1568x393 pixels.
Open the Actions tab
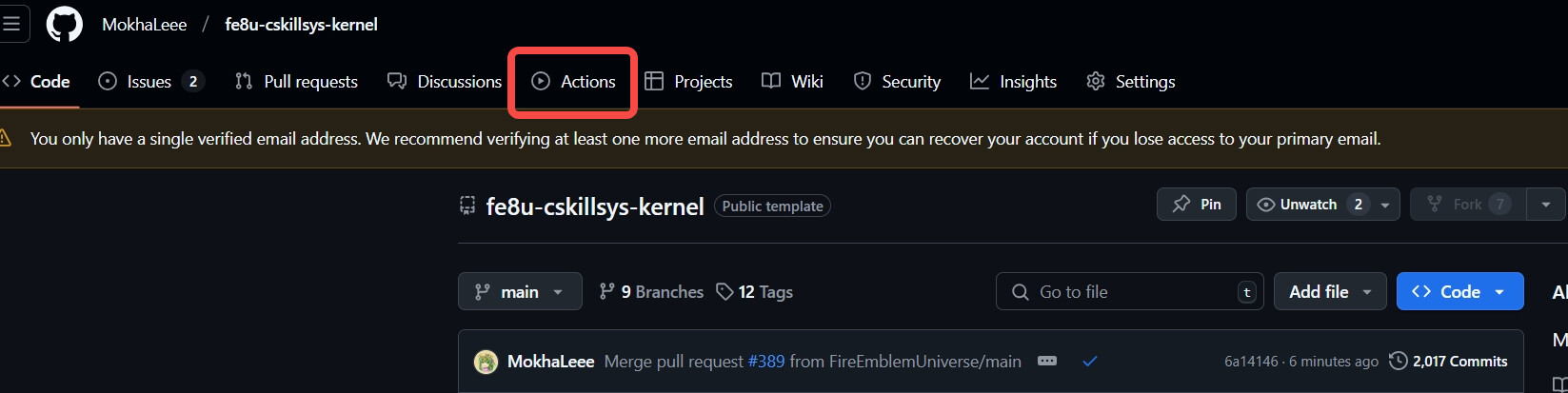[x=573, y=82]
